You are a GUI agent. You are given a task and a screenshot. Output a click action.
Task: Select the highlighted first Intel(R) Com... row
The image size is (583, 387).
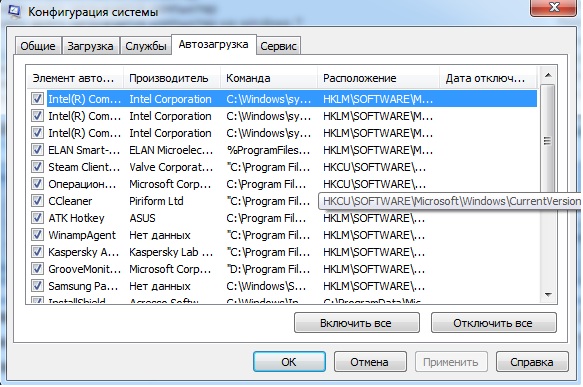292,99
